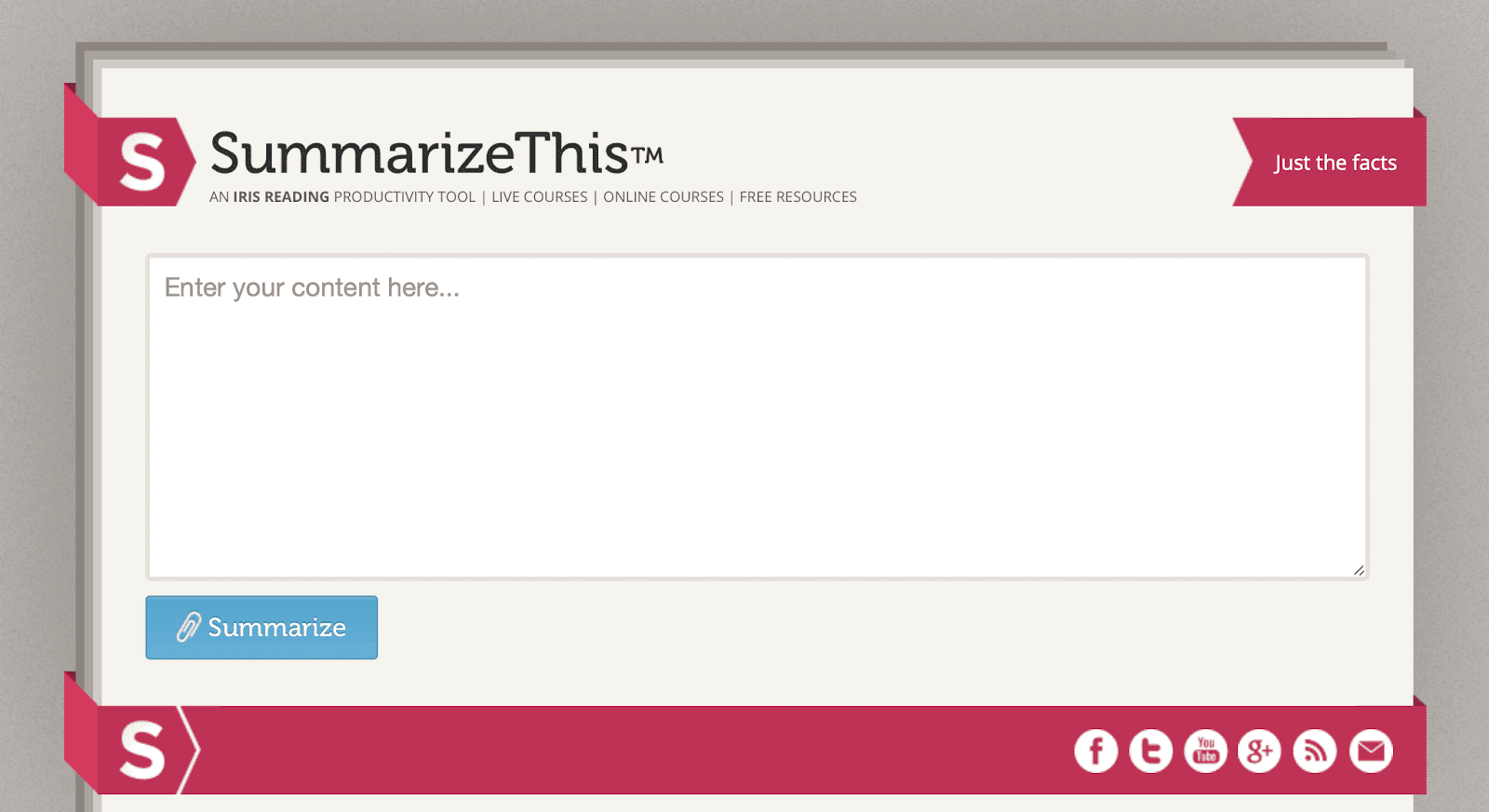Click the header S logo badge
This screenshot has width=1489, height=812.
coord(143,162)
